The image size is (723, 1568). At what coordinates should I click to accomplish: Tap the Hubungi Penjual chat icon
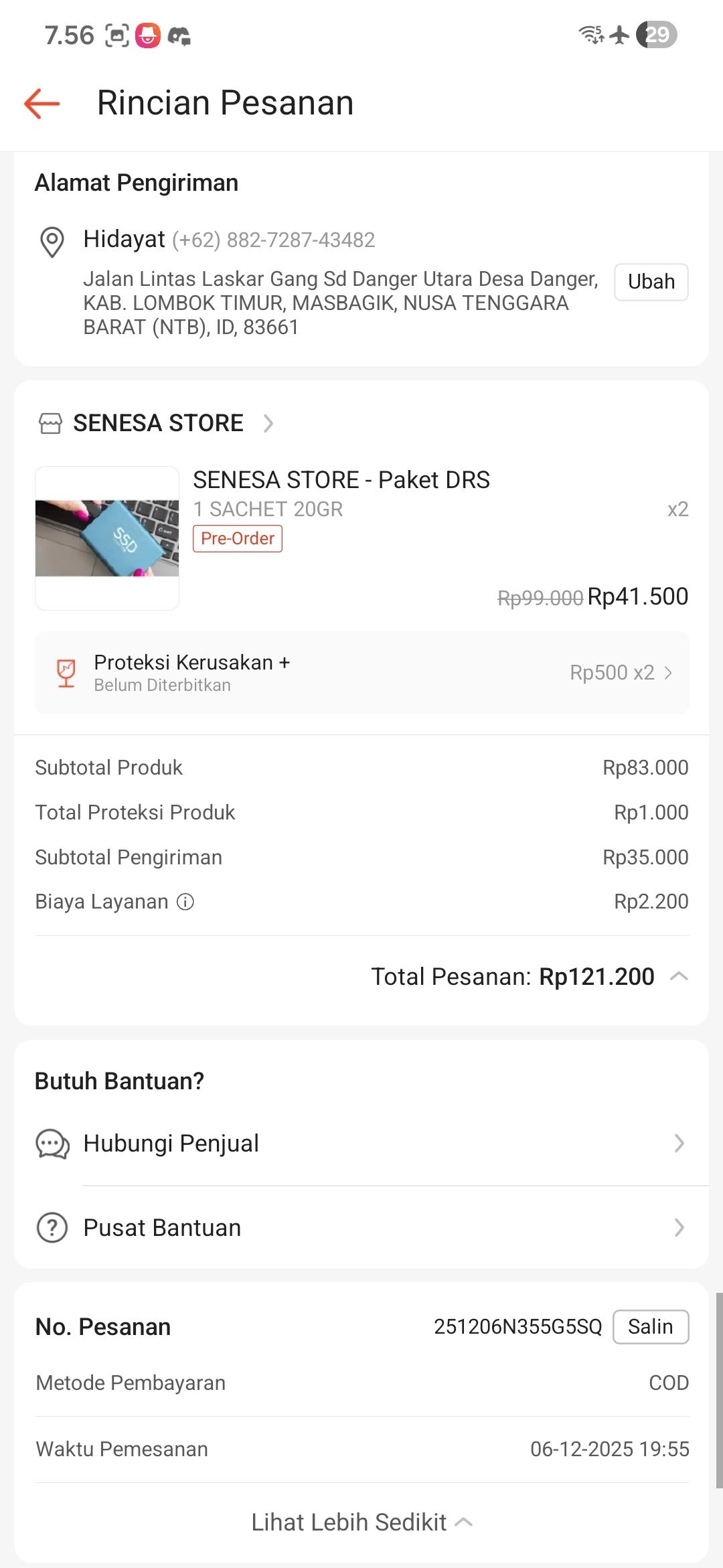52,1144
